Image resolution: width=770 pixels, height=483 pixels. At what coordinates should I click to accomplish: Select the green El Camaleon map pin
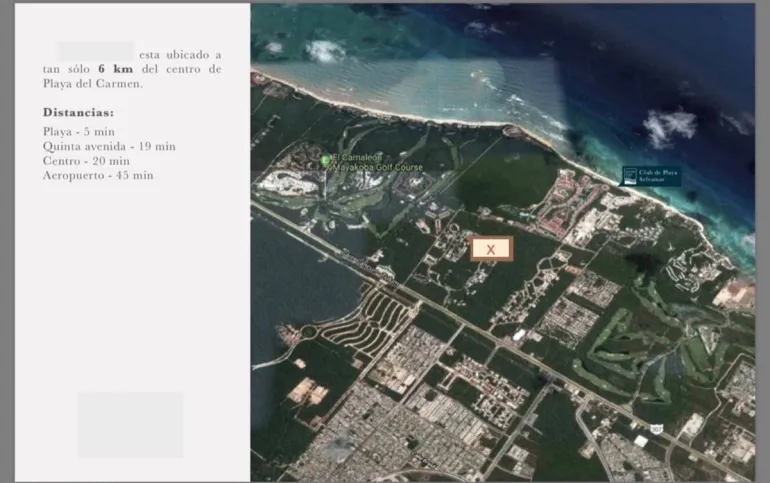pyautogui.click(x=325, y=160)
